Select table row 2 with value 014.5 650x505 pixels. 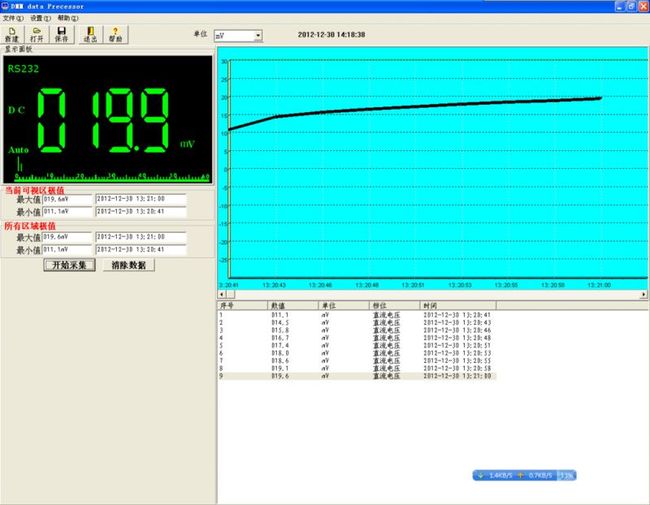(357, 323)
